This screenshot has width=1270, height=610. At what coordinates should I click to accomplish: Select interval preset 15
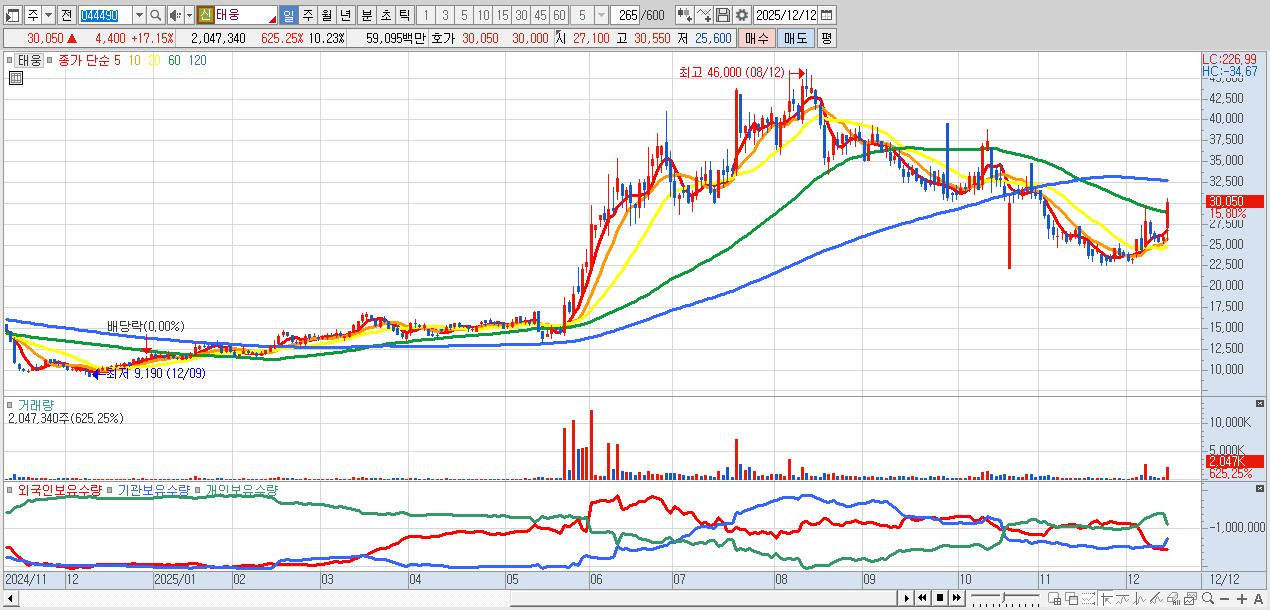[x=502, y=15]
